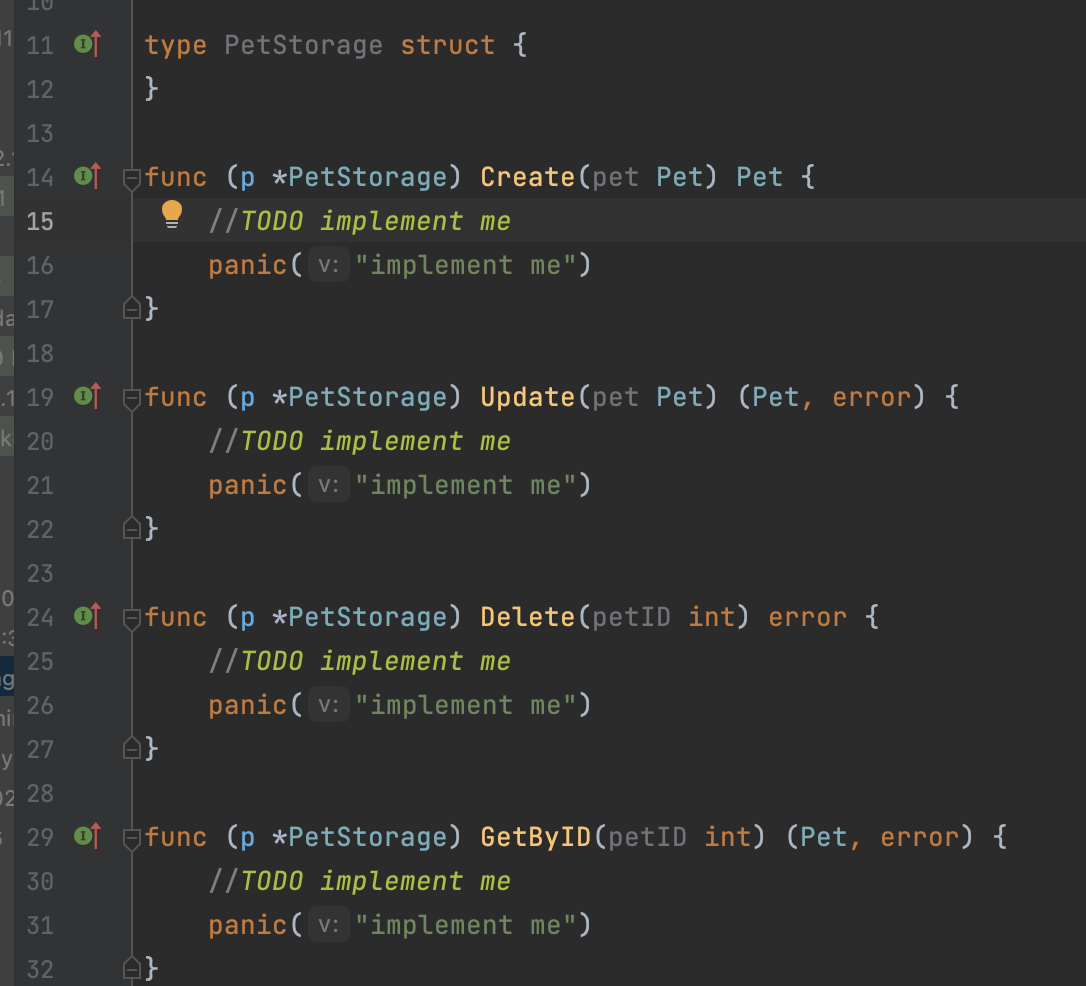The image size is (1086, 986).
Task: Open the yellow lightbulb quick-fix on line 15
Action: [172, 215]
